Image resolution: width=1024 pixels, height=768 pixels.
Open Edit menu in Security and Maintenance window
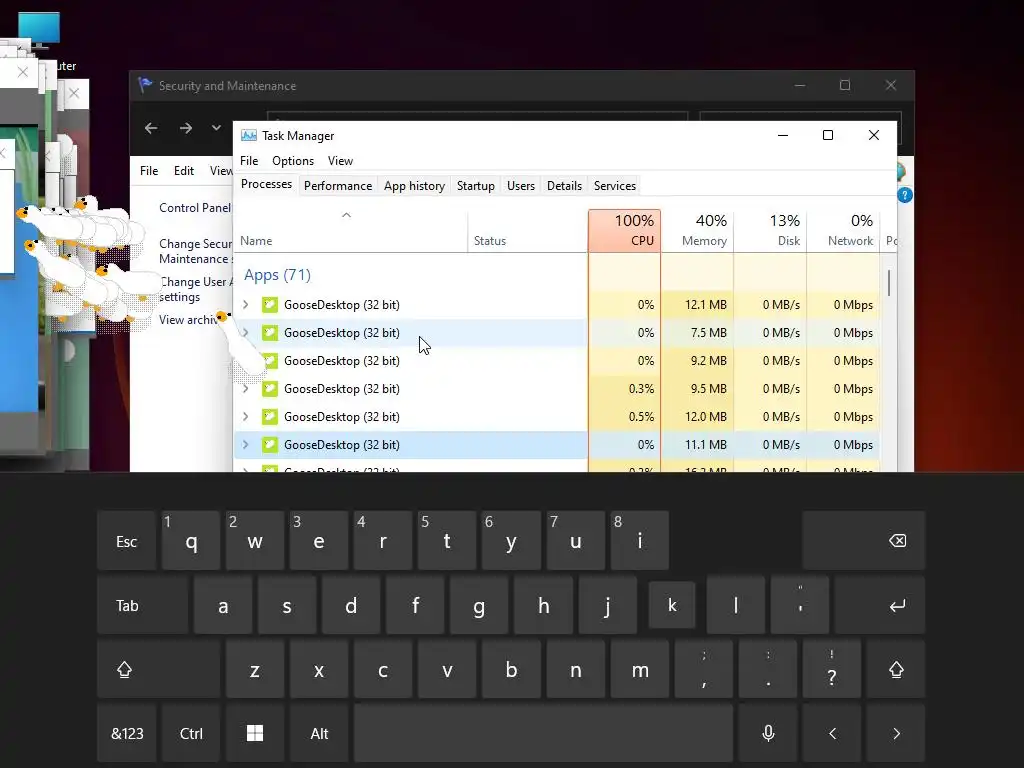coord(184,170)
